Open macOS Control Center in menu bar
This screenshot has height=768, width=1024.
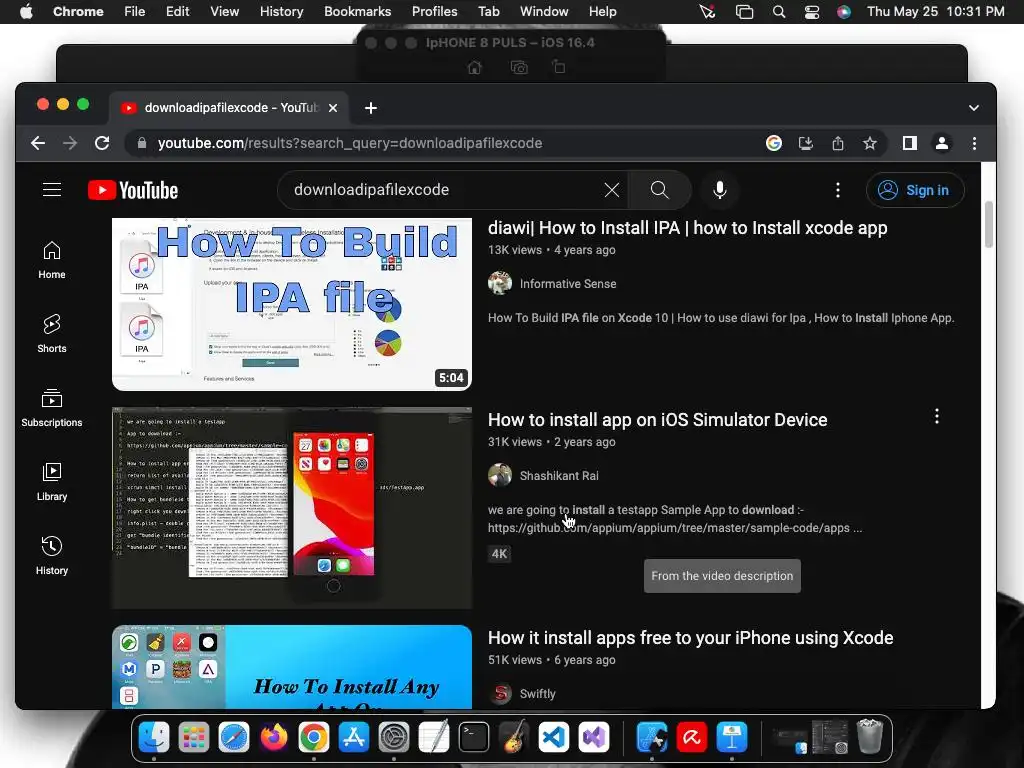click(x=812, y=12)
